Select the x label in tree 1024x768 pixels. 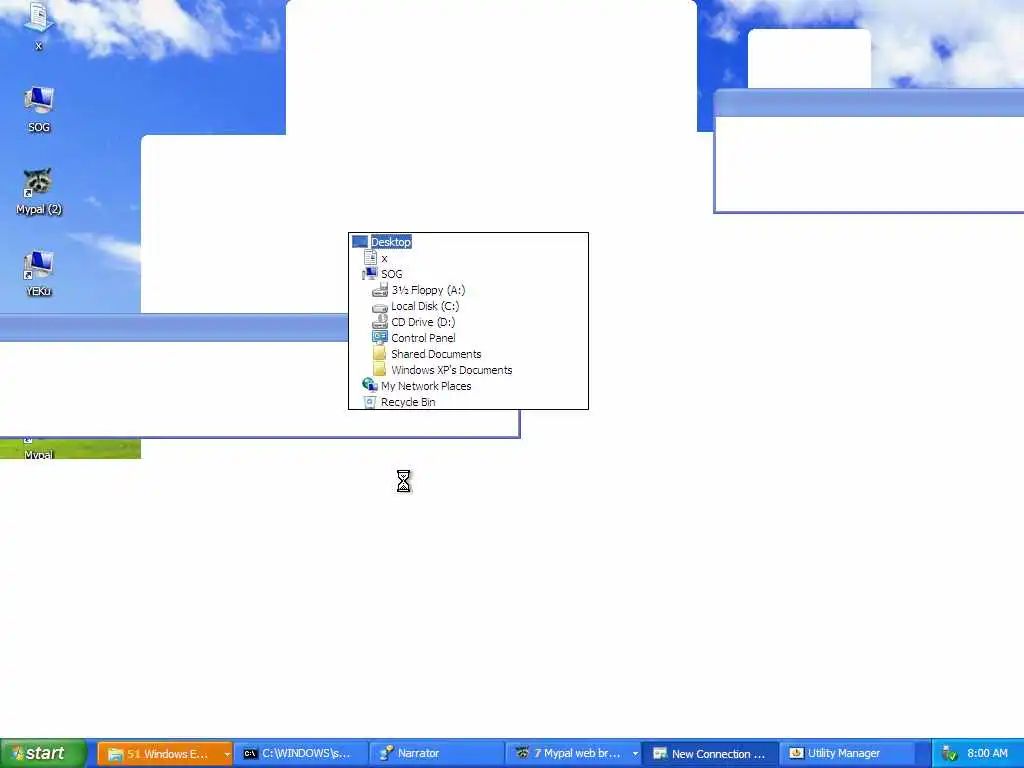pyautogui.click(x=384, y=259)
